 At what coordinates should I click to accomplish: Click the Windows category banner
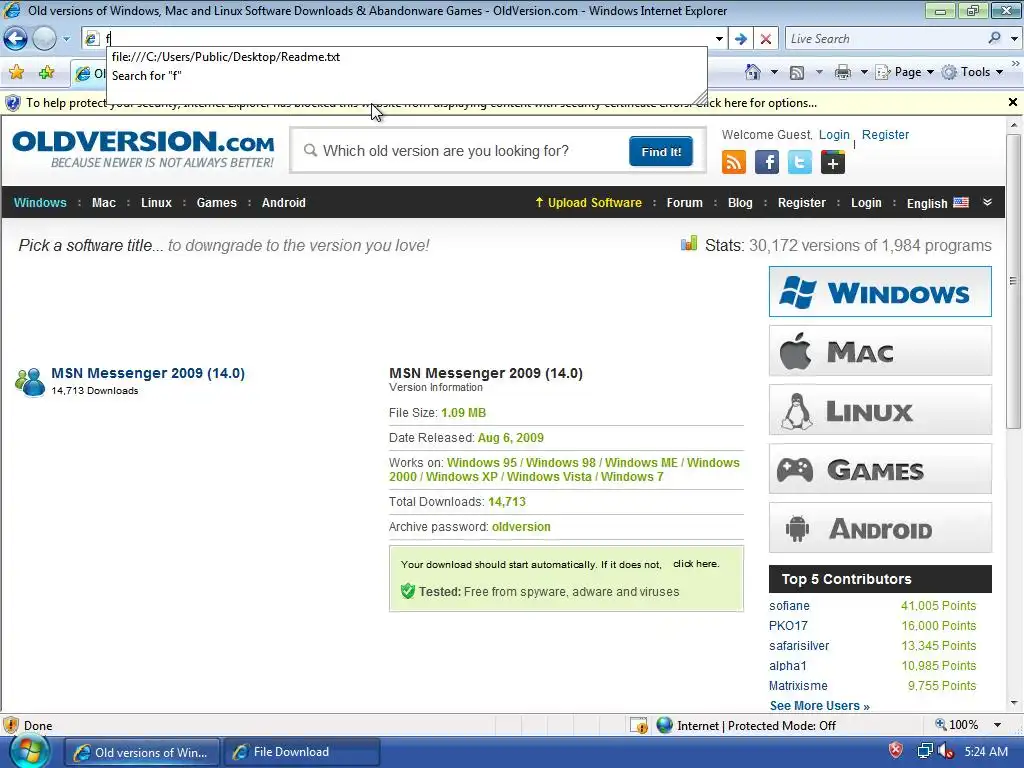[880, 291]
